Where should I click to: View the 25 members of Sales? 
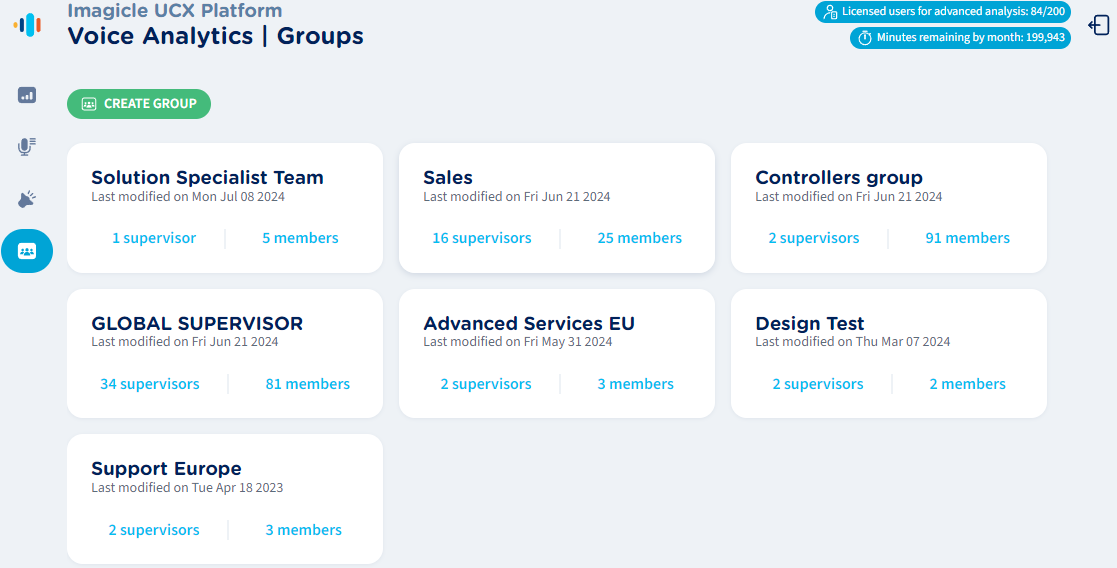(639, 238)
